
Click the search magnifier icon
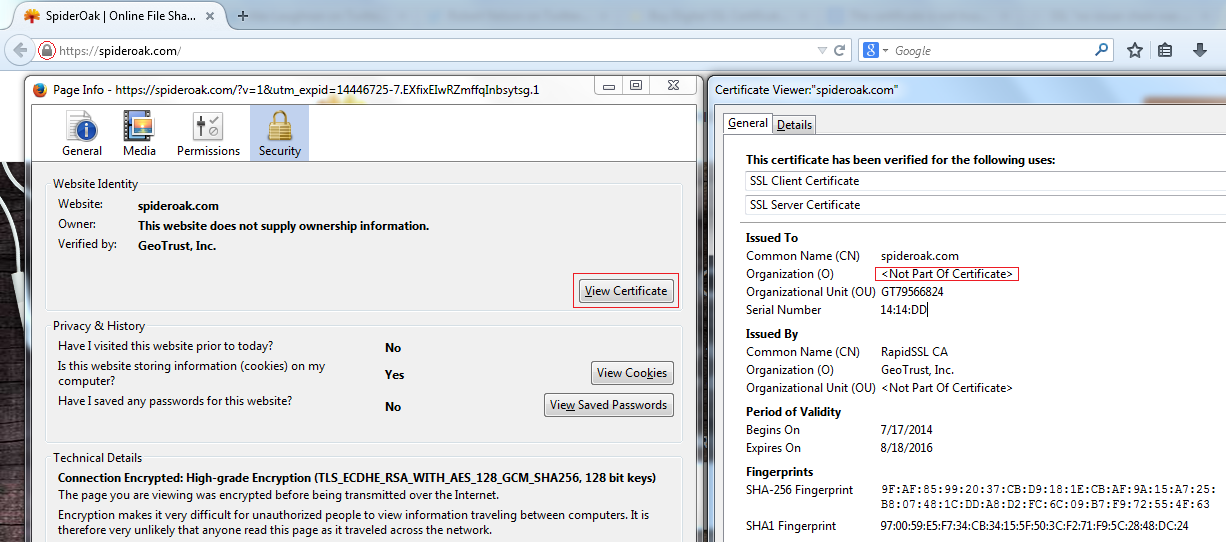1101,50
